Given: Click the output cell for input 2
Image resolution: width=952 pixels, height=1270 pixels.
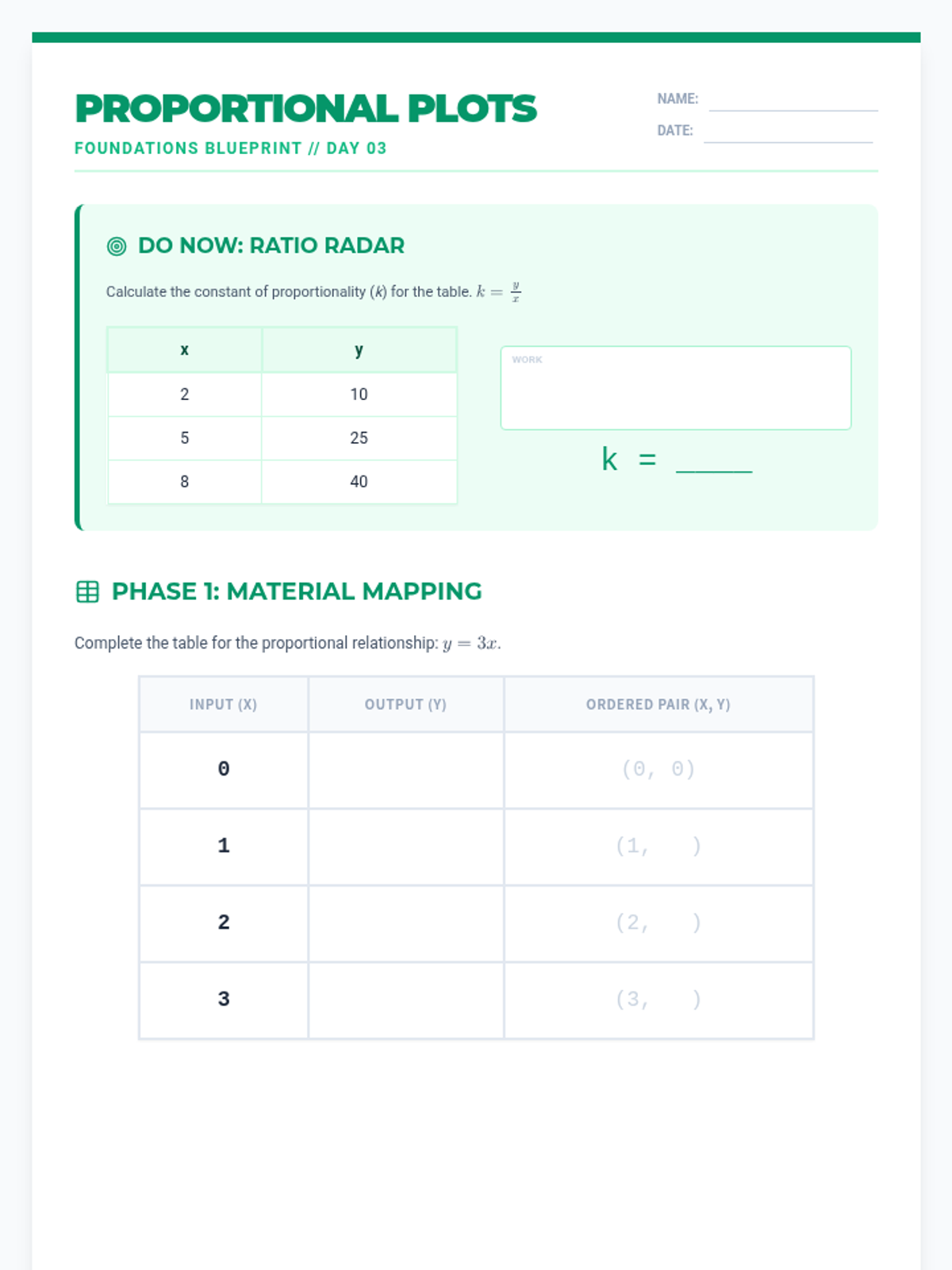Looking at the screenshot, I should [x=406, y=923].
